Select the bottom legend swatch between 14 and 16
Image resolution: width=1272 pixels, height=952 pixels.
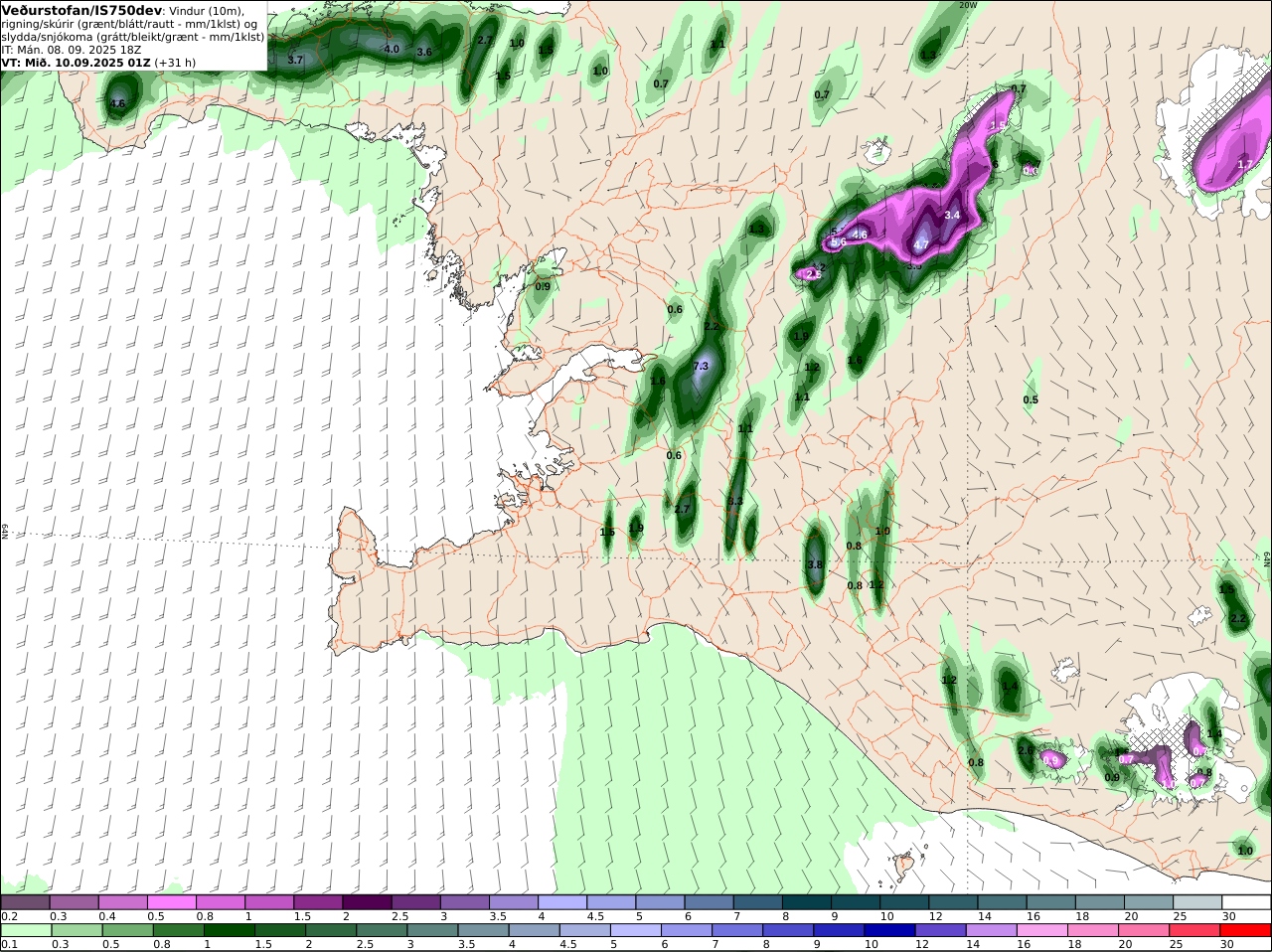click(x=992, y=931)
